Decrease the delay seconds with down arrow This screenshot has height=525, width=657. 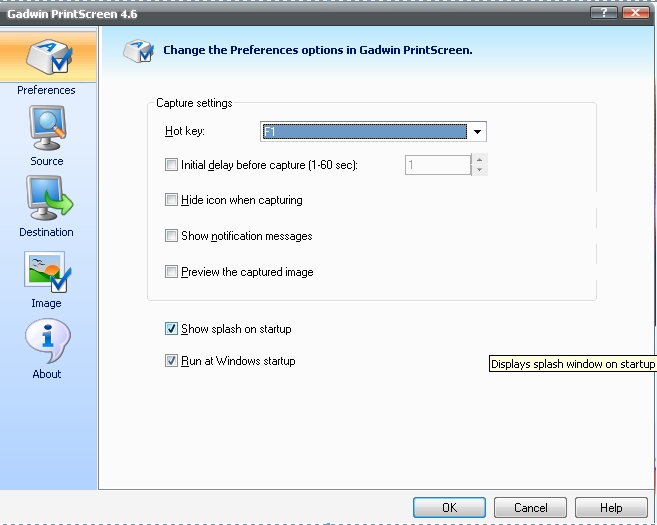479,170
